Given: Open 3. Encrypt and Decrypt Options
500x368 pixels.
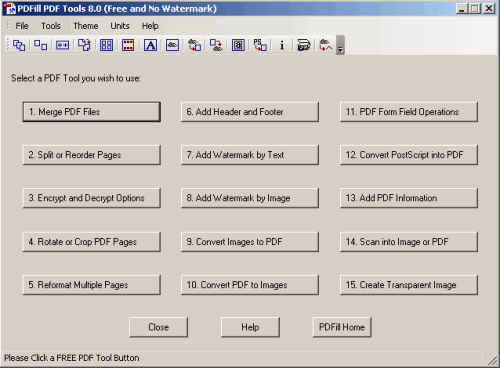Looking at the screenshot, I should tap(92, 198).
